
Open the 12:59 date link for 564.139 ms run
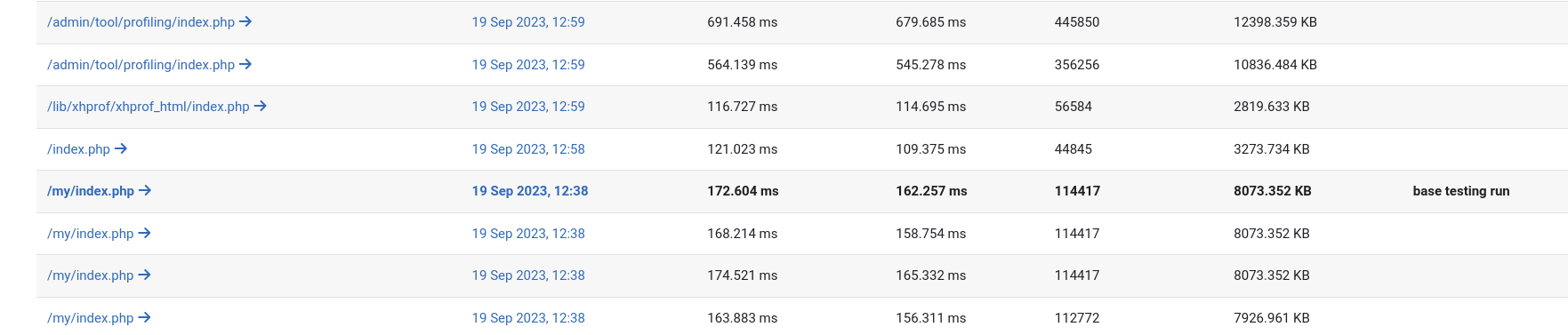(x=528, y=65)
